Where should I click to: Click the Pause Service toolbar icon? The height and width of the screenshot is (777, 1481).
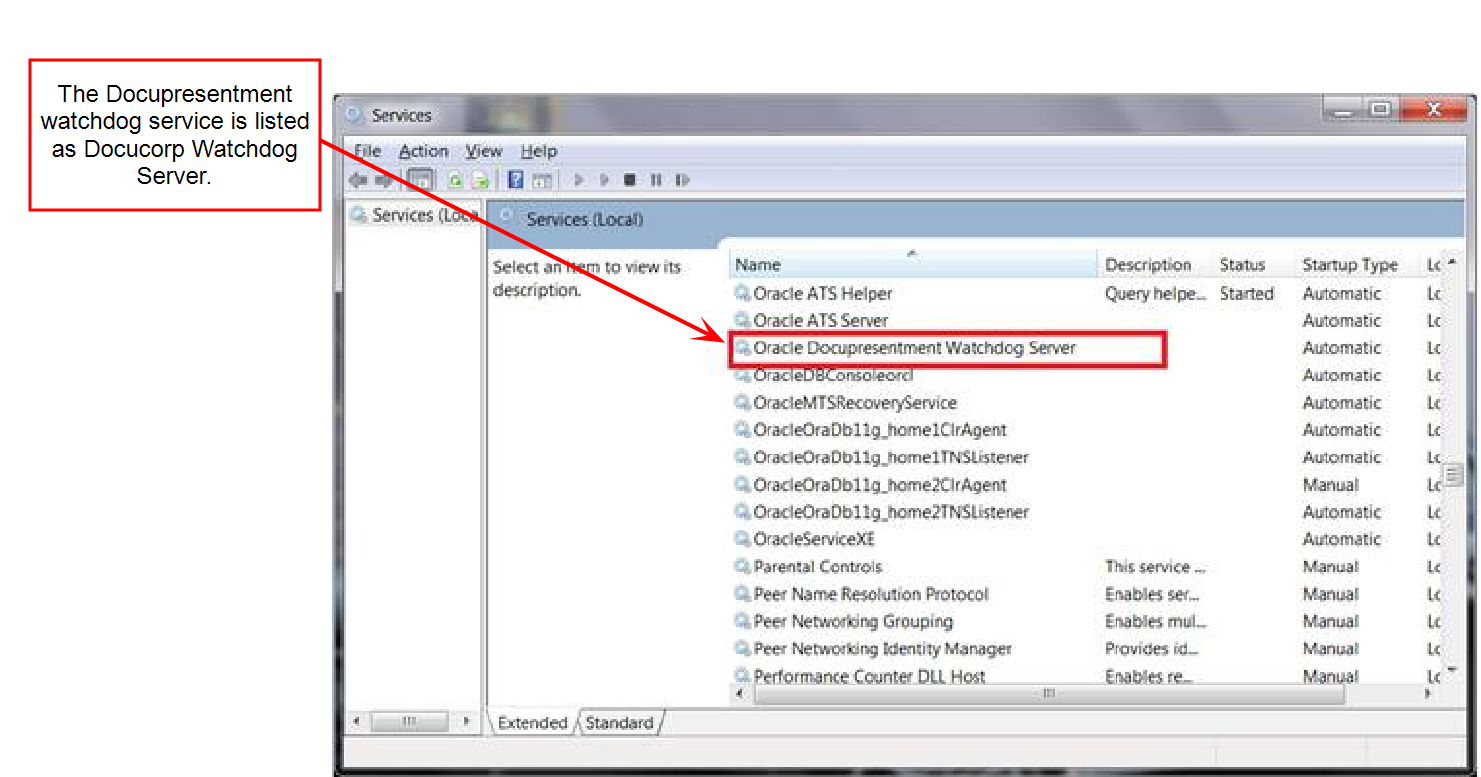coord(655,180)
